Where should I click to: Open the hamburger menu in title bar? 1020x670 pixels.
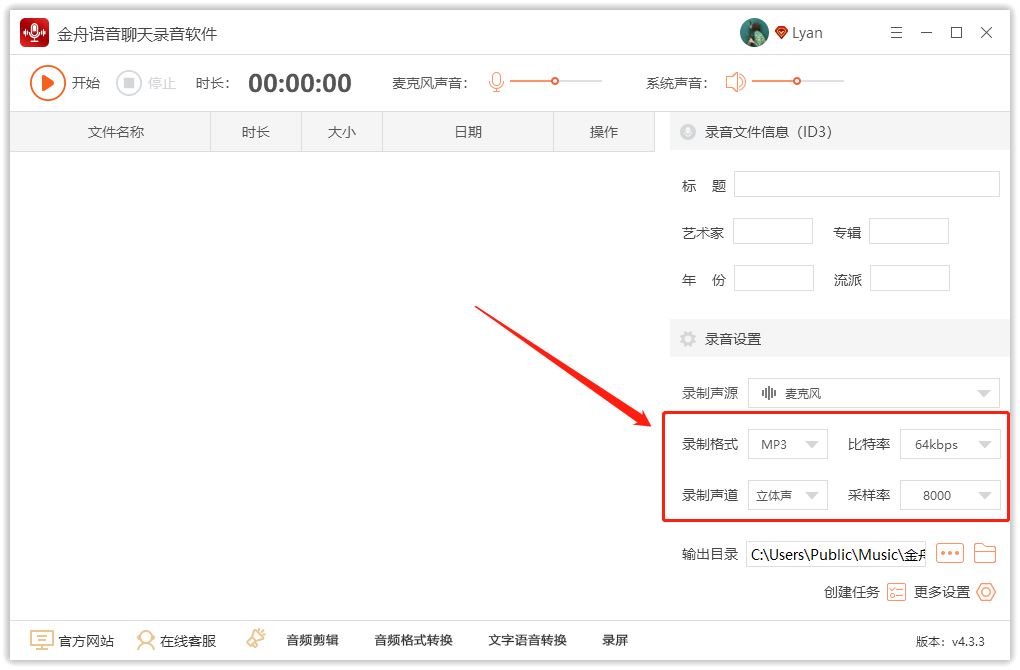(896, 33)
